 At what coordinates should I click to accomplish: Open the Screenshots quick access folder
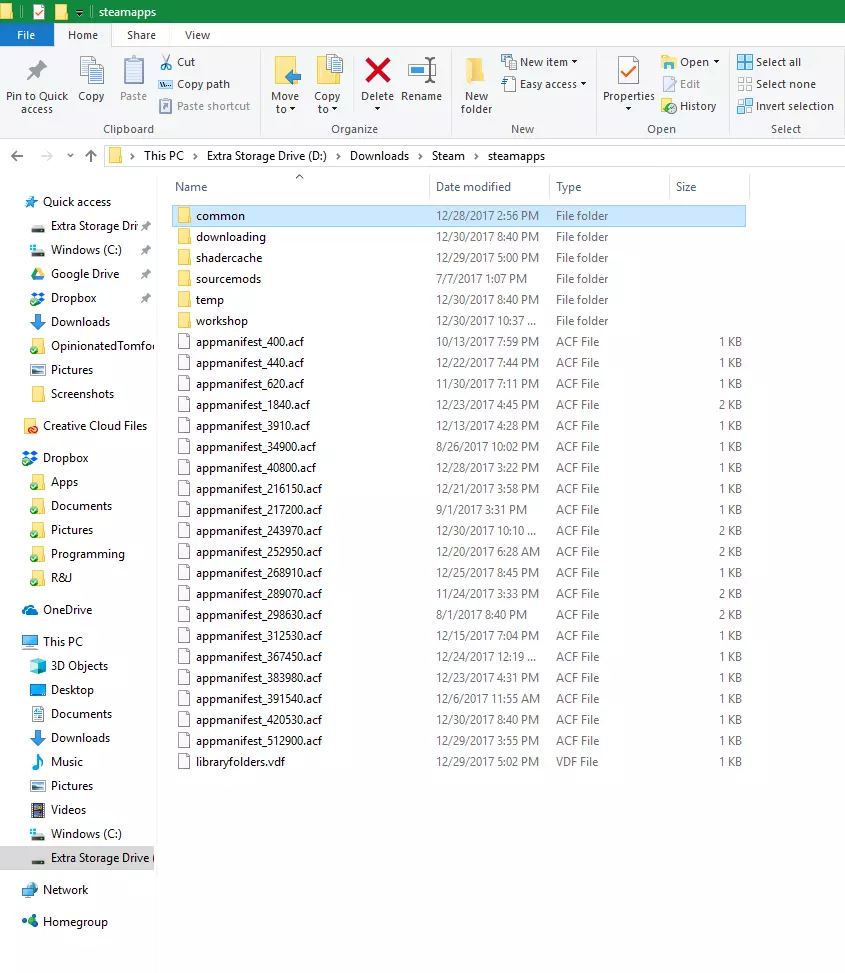pos(83,394)
